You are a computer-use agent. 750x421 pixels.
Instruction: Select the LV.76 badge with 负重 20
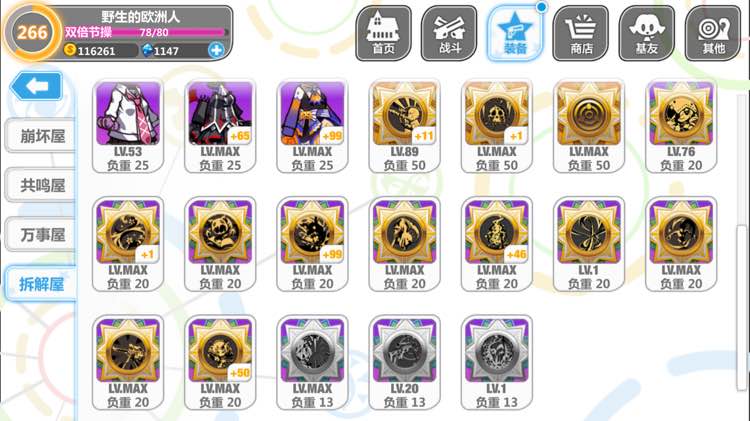click(x=681, y=126)
